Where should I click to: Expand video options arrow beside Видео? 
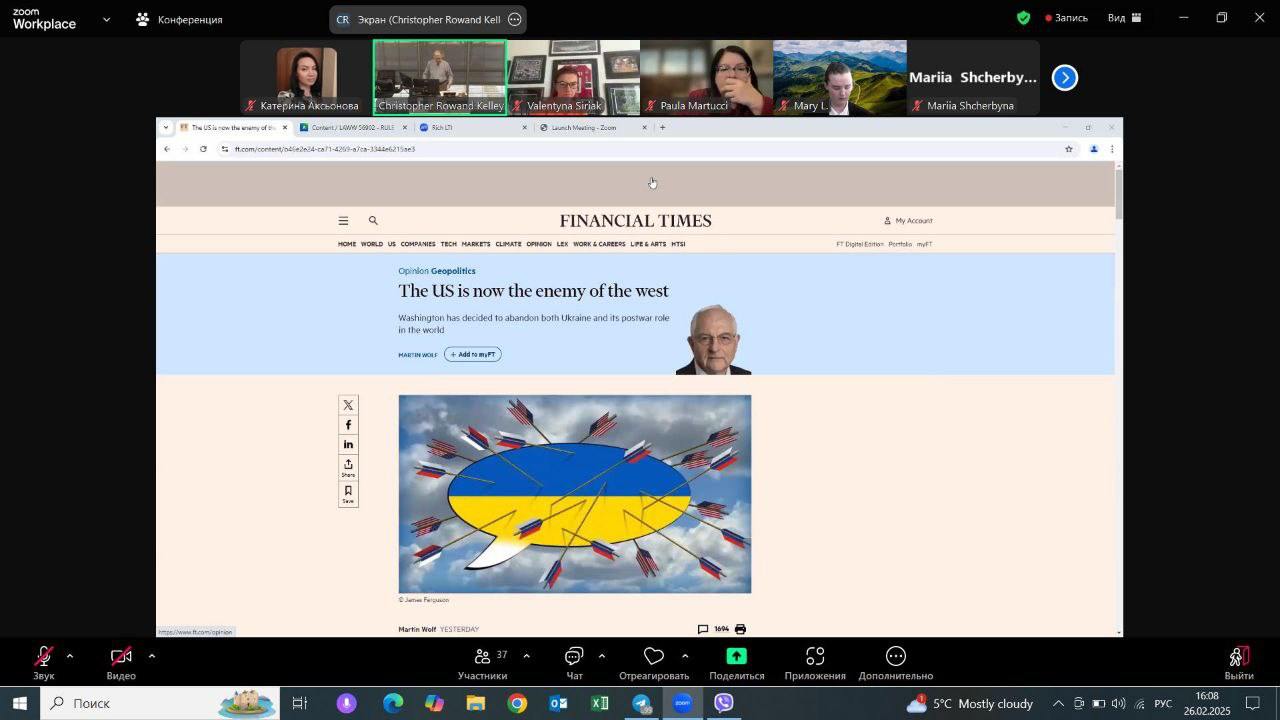click(151, 656)
